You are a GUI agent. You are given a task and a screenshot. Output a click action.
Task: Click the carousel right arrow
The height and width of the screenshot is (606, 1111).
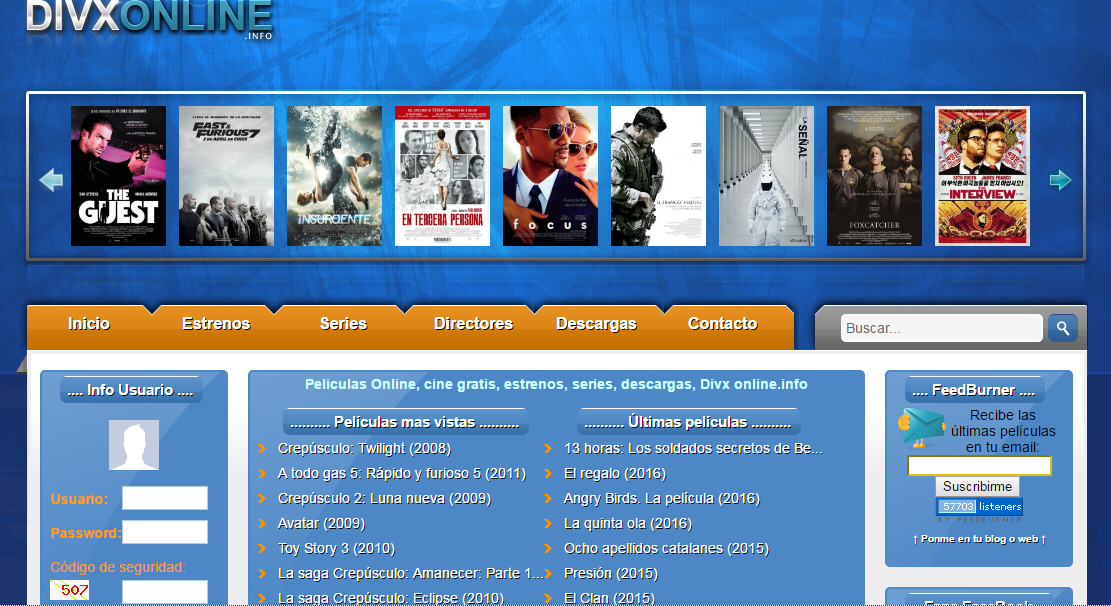(1060, 180)
